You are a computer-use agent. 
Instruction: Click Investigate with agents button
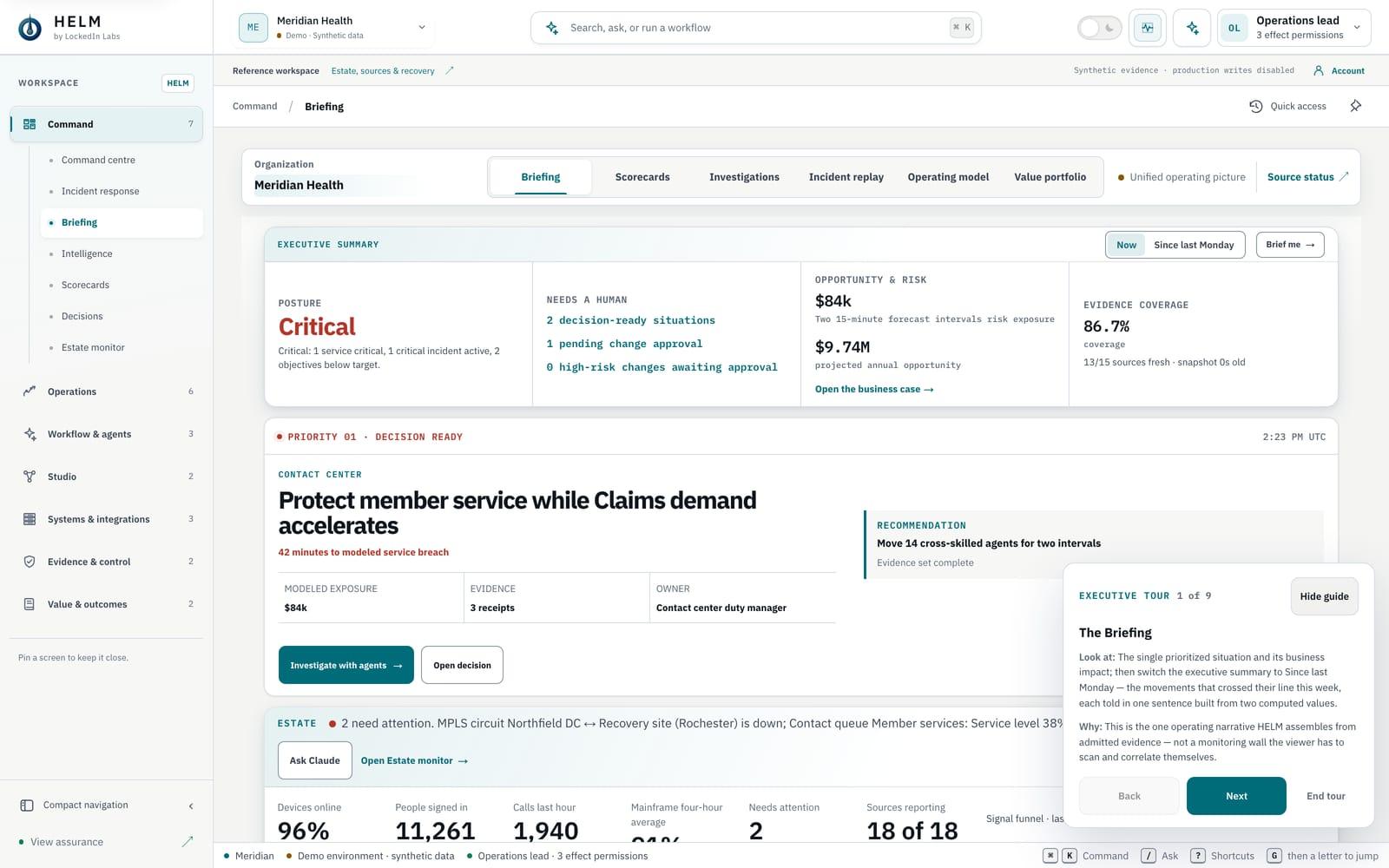pyautogui.click(x=346, y=665)
